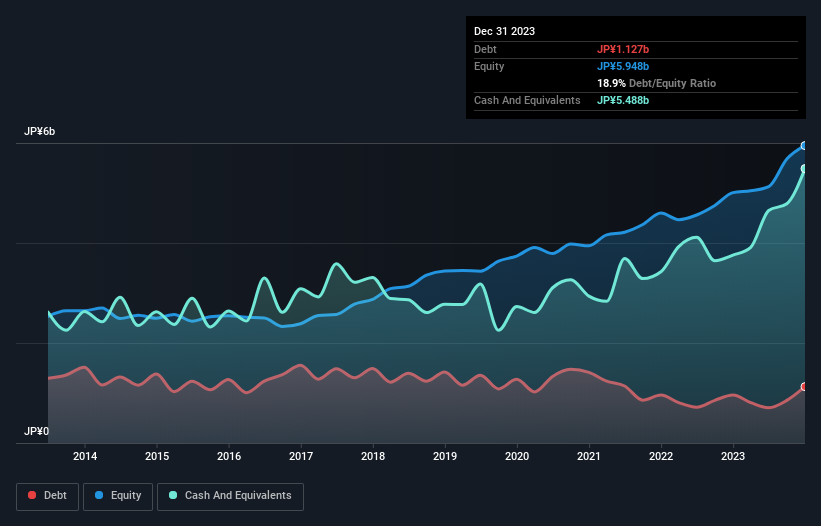Click the JP¥6b y-axis label

coord(39,131)
